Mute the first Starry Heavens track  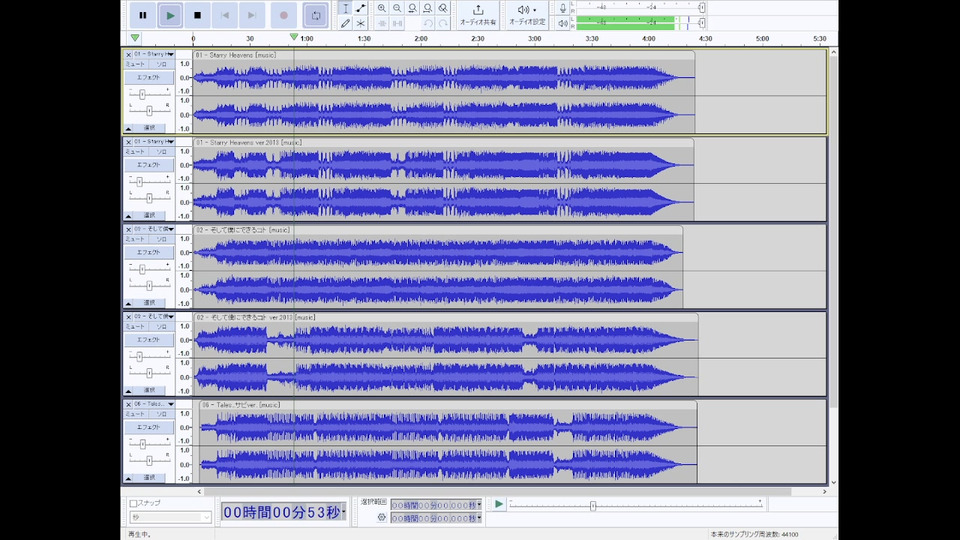135,65
